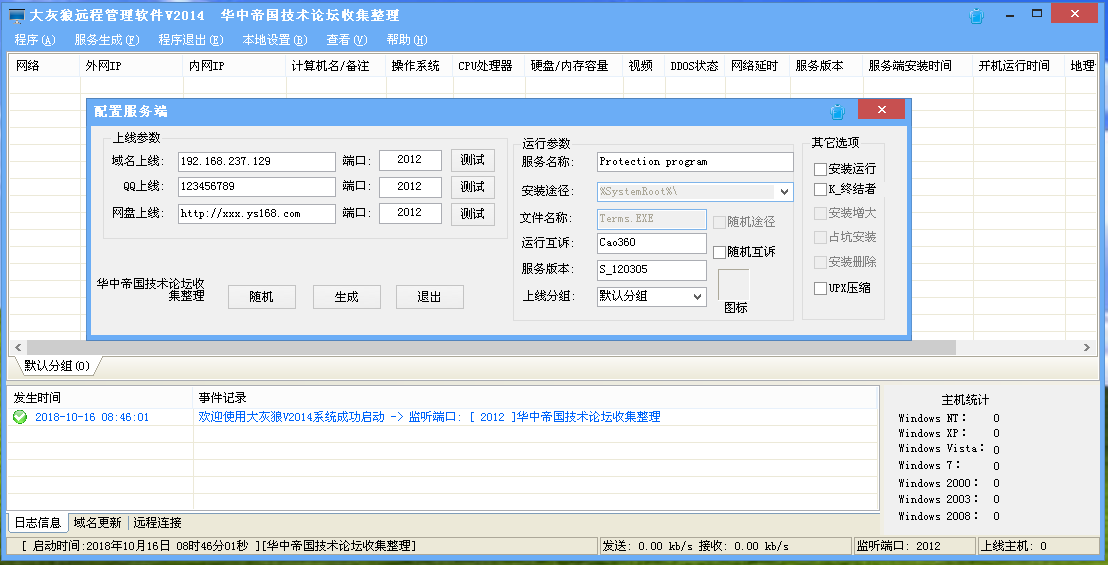The height and width of the screenshot is (565, 1108).
Task: Click the log timestamp 2018-10-16 08:46:01
Action: point(92,417)
